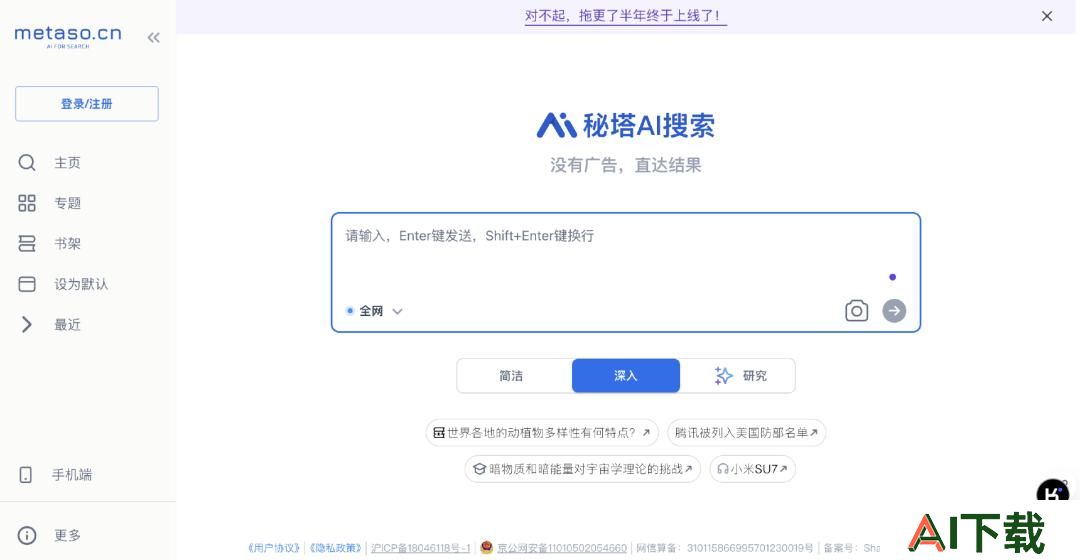
Task: Click the send arrow button
Action: pos(894,311)
